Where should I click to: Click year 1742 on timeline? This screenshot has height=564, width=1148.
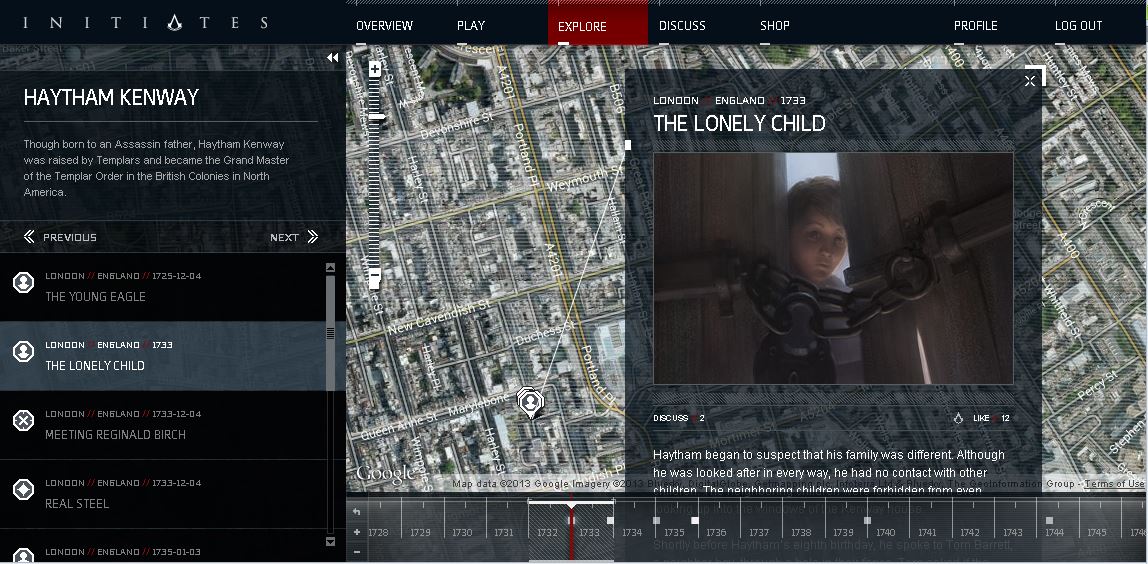pos(970,533)
